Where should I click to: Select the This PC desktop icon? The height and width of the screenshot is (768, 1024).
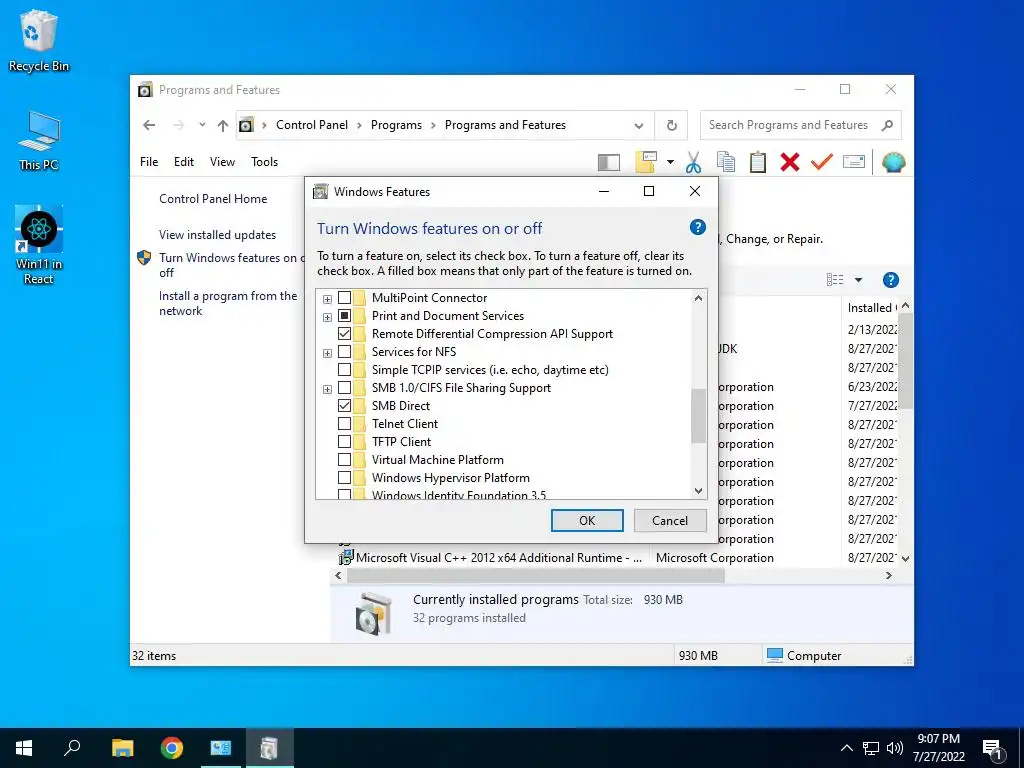[39, 140]
